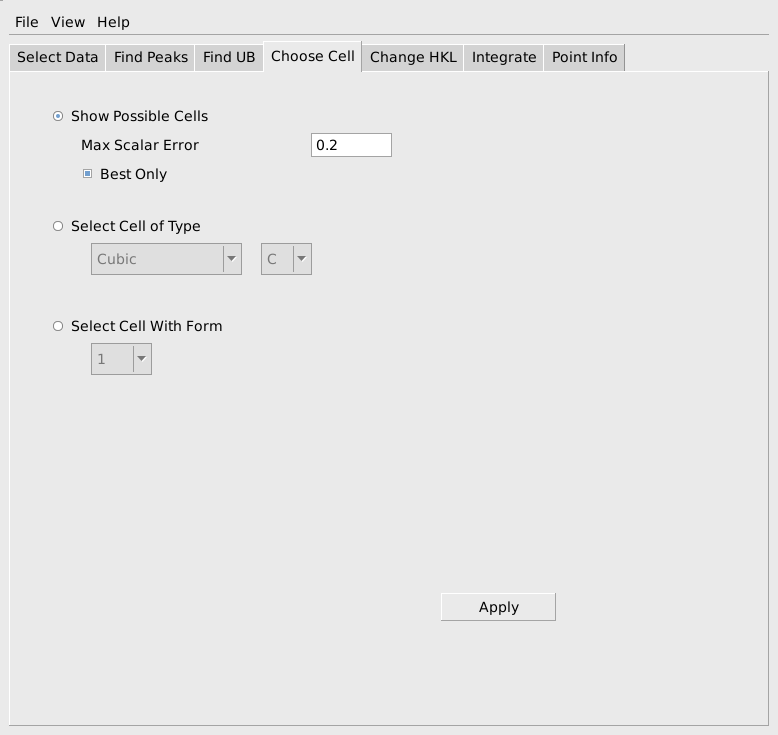This screenshot has height=735, width=778.
Task: Click the Max Scalar Error input field
Action: [351, 145]
